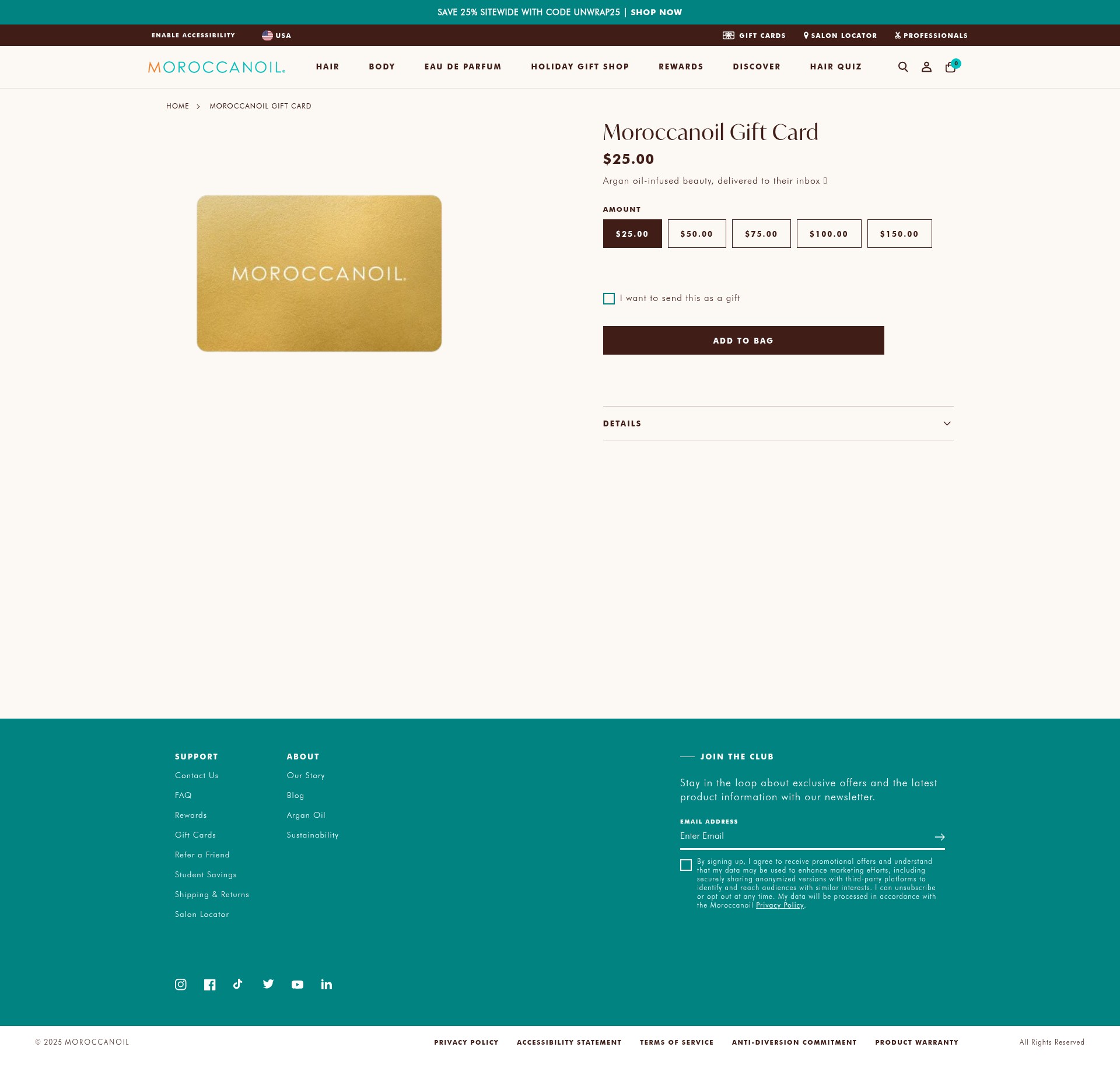Image resolution: width=1120 pixels, height=1089 pixels.
Task: Select the $25.00 amount option
Action: [632, 234]
